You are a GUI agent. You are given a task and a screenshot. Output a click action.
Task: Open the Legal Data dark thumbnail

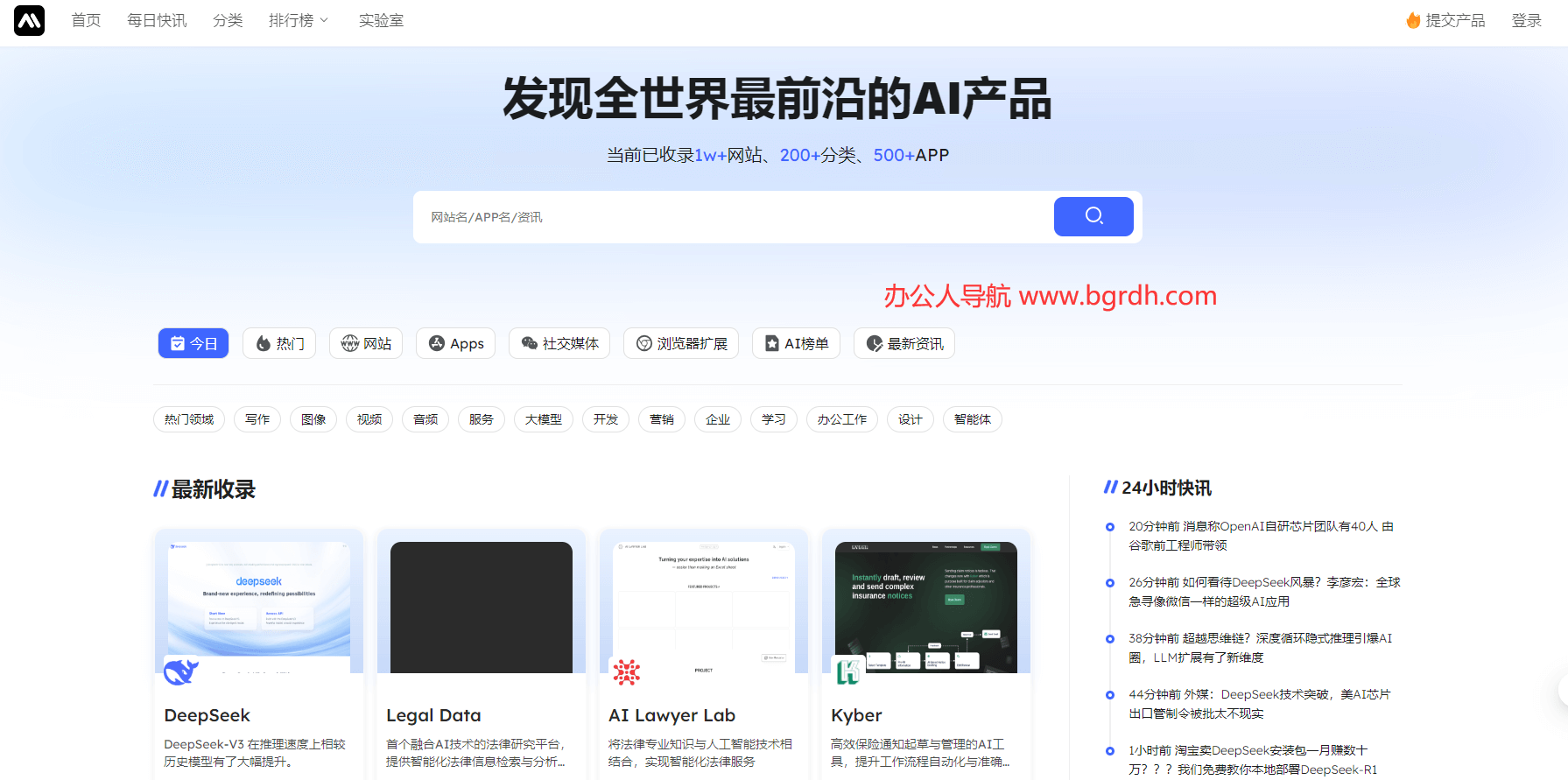click(482, 607)
